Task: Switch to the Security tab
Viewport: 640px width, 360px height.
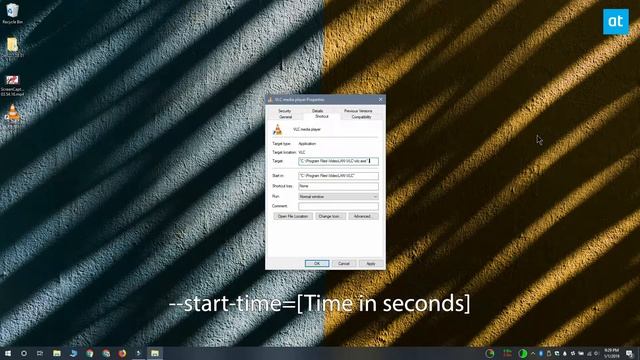Action: (x=284, y=111)
